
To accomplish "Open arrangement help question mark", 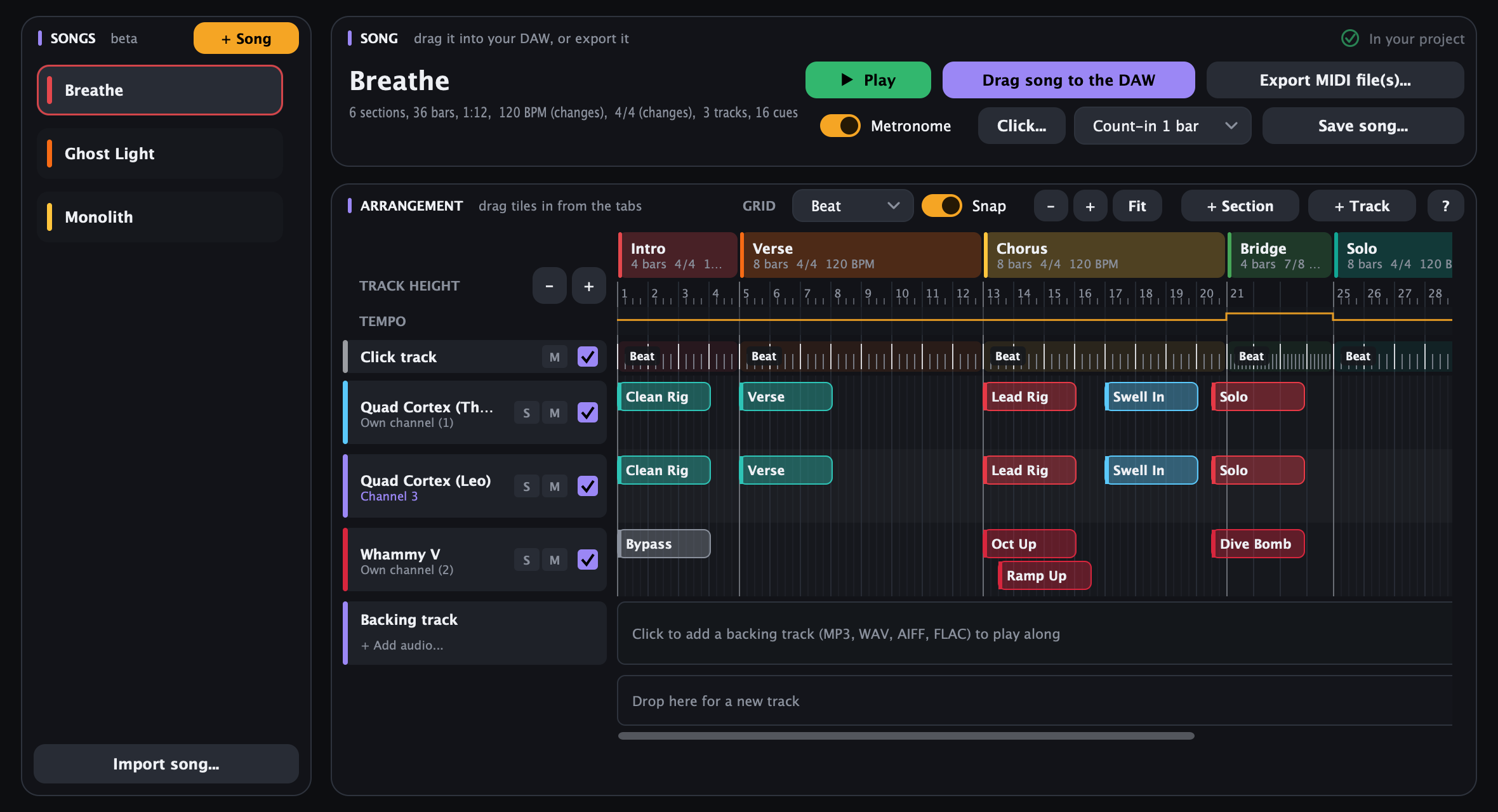I will [x=1445, y=206].
